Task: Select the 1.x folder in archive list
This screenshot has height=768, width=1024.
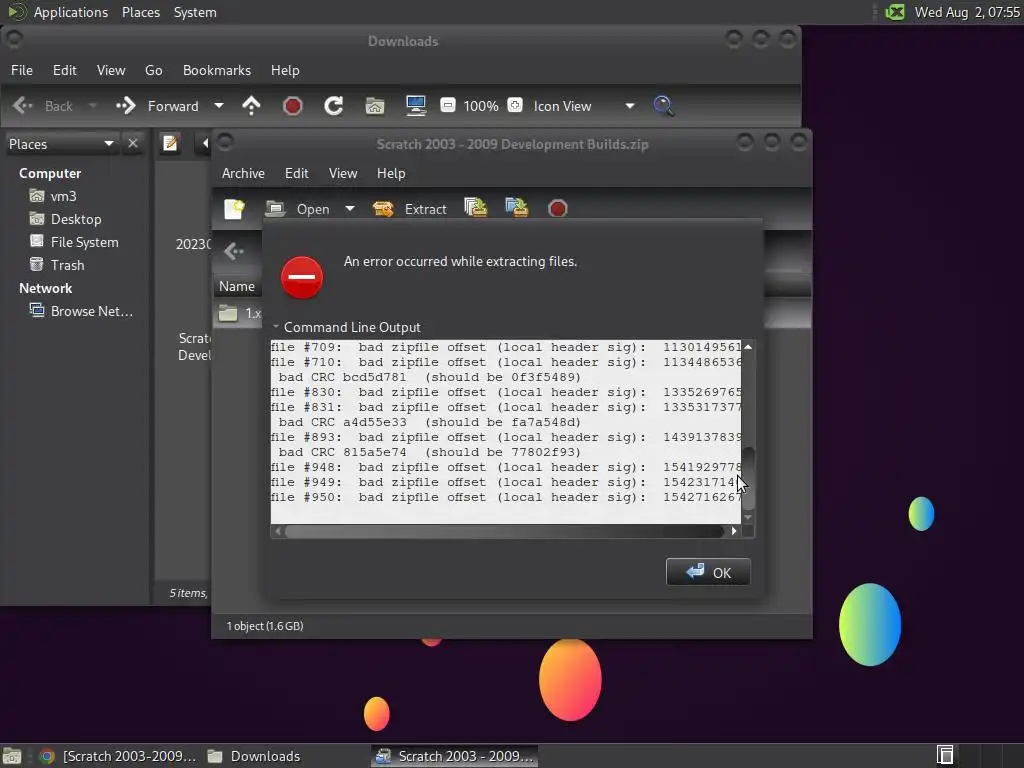Action: pos(238,313)
